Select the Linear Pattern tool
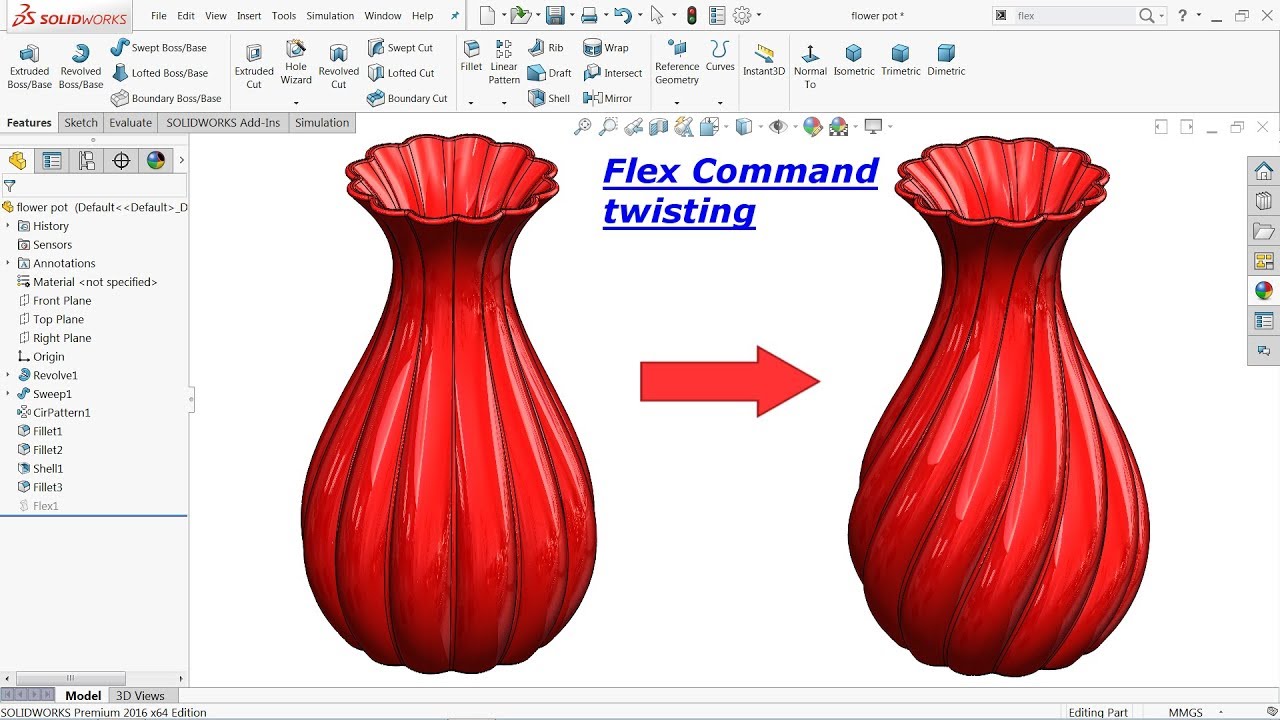This screenshot has width=1280, height=720. coord(504,62)
